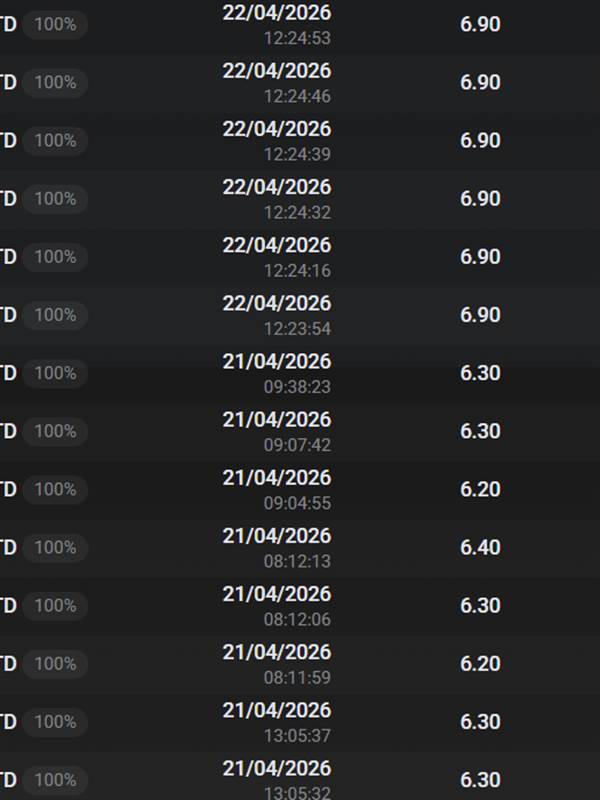Screen dimensions: 600x800
Task: Click the 100% badge in the 12:24:53 row
Action: pos(55,25)
